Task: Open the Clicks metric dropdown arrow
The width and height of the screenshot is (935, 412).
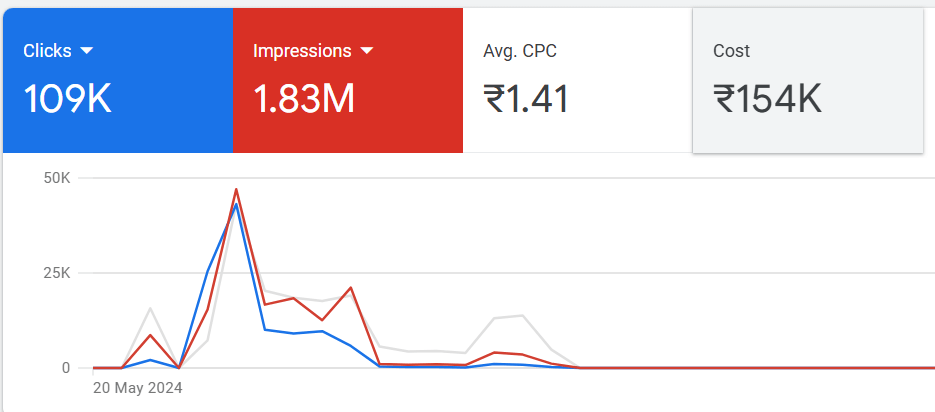Action: click(86, 51)
